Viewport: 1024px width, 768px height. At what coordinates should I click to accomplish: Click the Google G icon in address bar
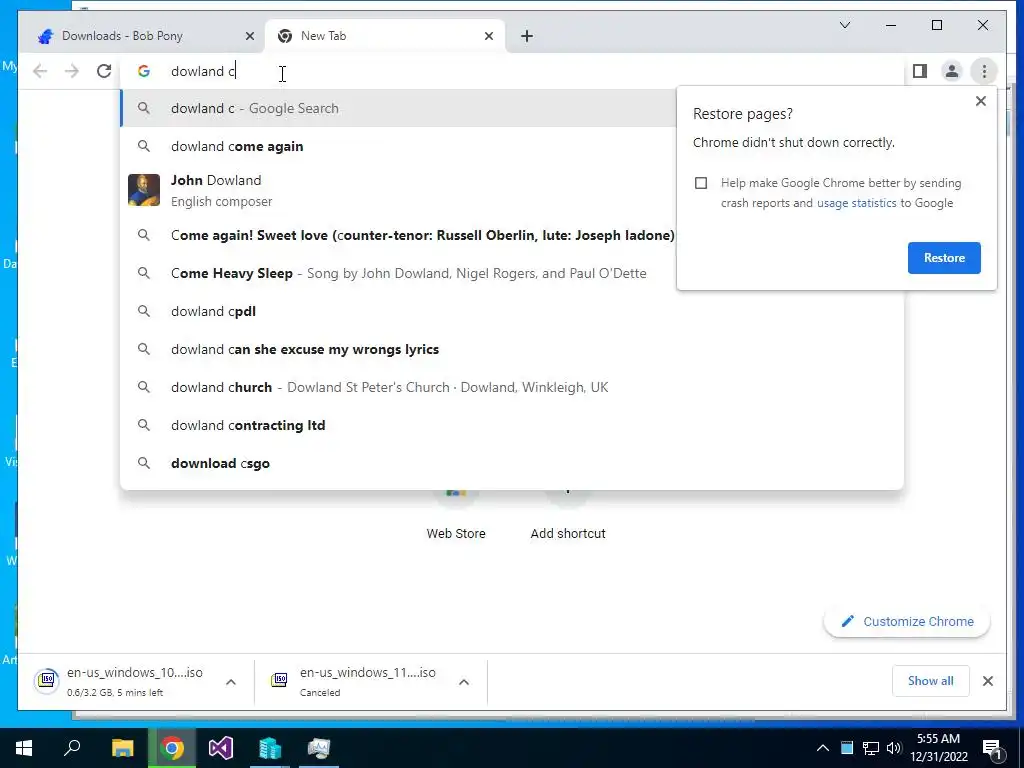144,71
